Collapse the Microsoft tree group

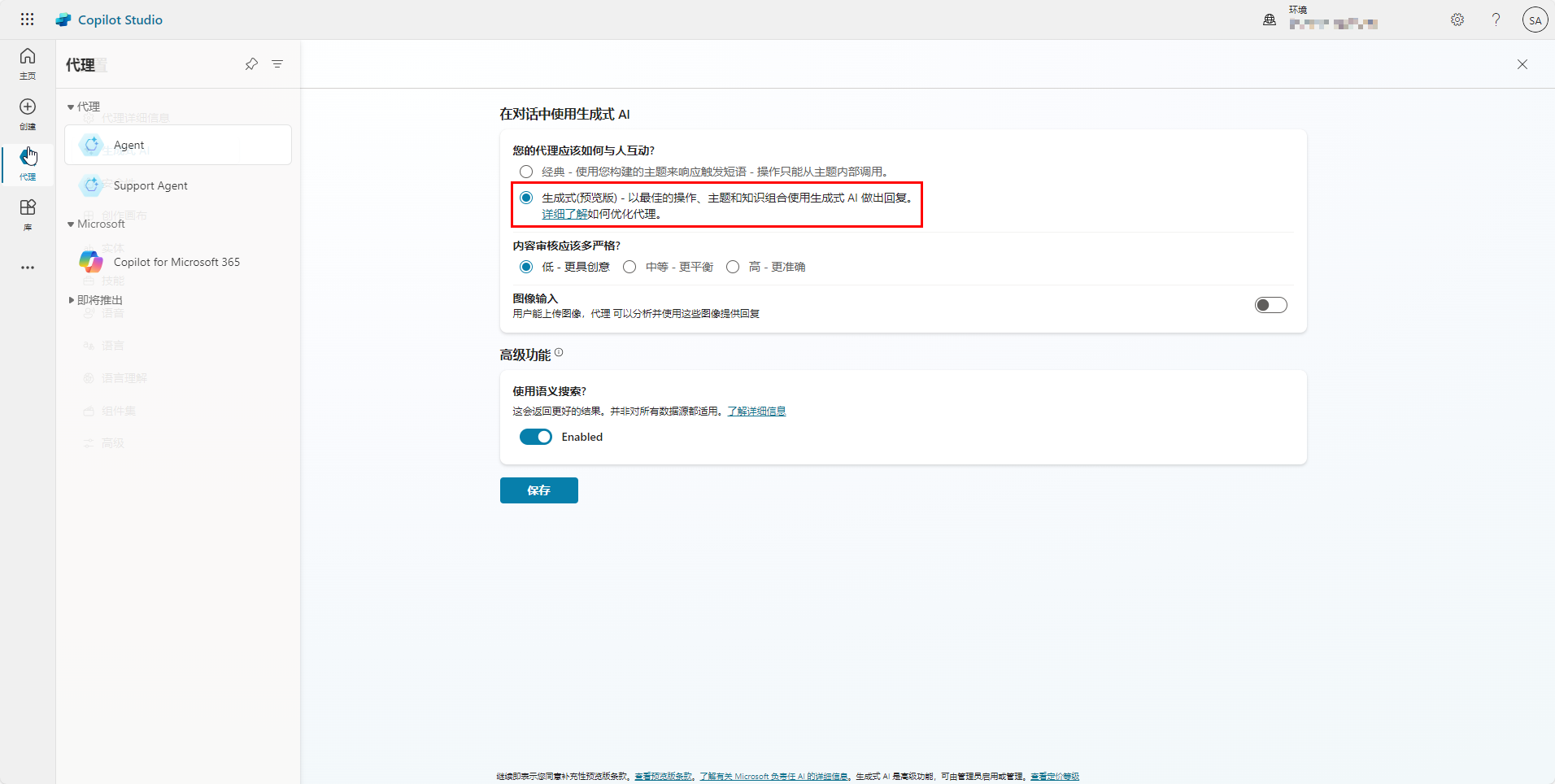[x=71, y=224]
